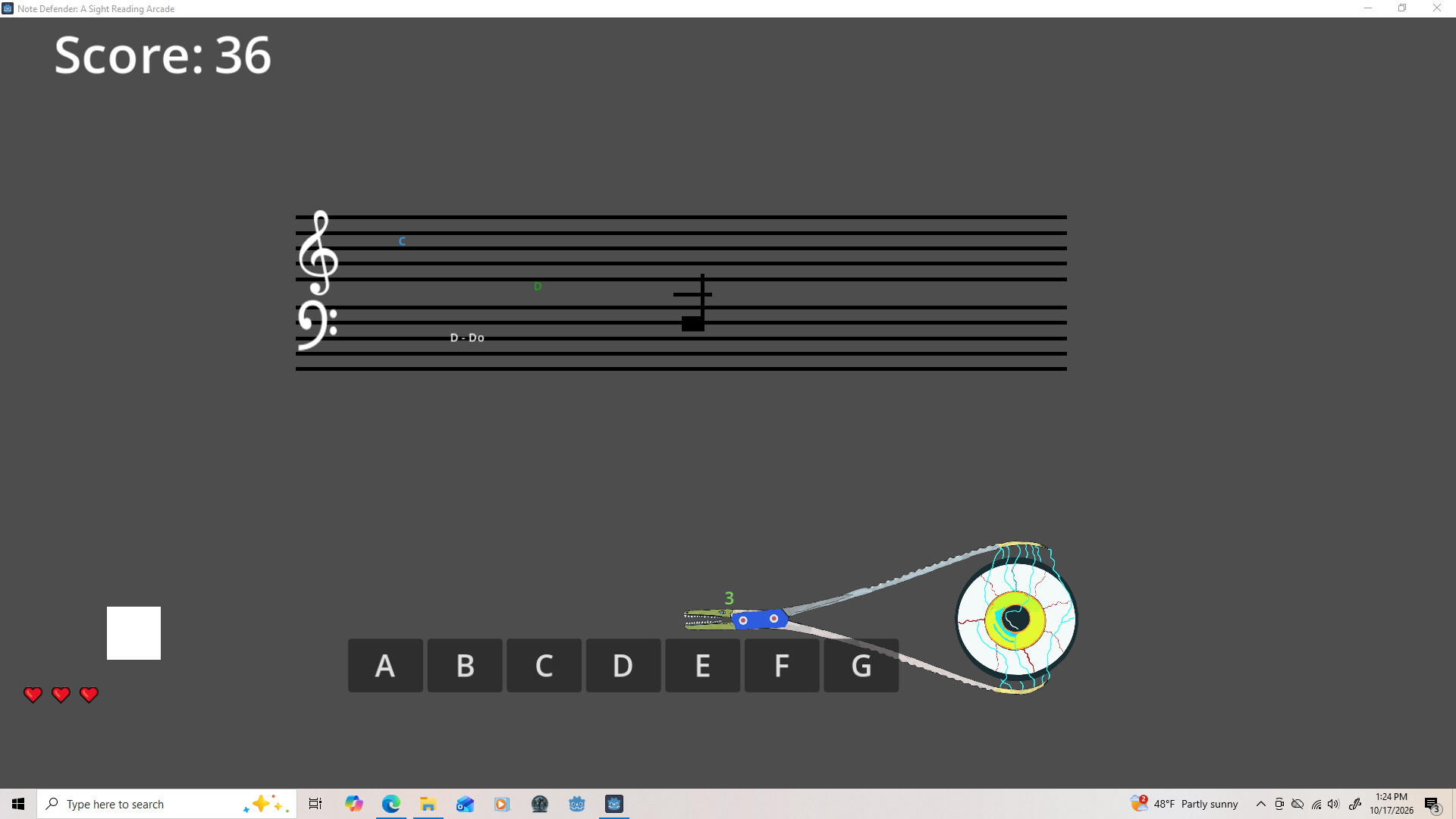
Task: Switch to the active Note Defender taskbar icon
Action: [x=614, y=804]
